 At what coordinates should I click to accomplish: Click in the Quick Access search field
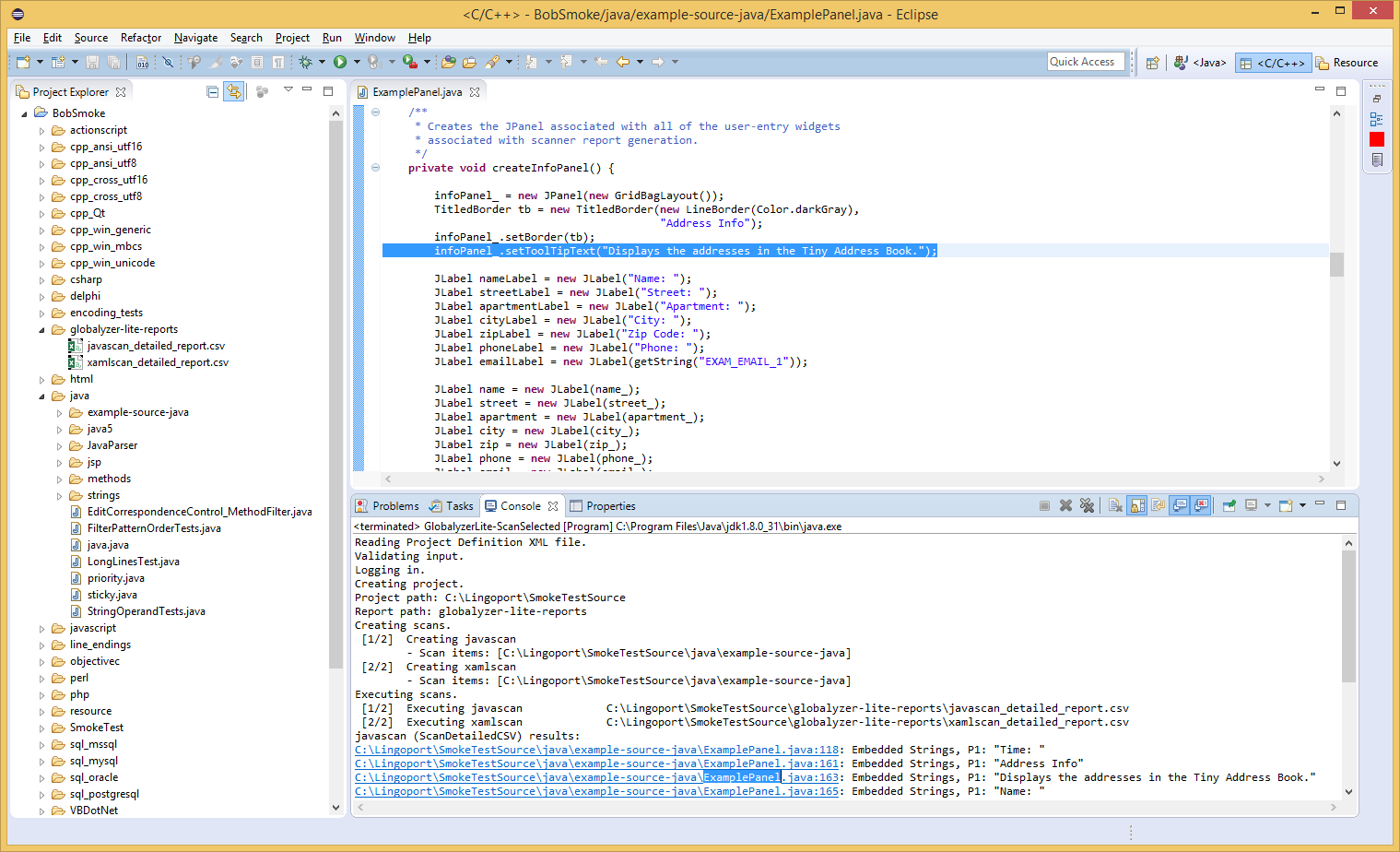point(1085,62)
